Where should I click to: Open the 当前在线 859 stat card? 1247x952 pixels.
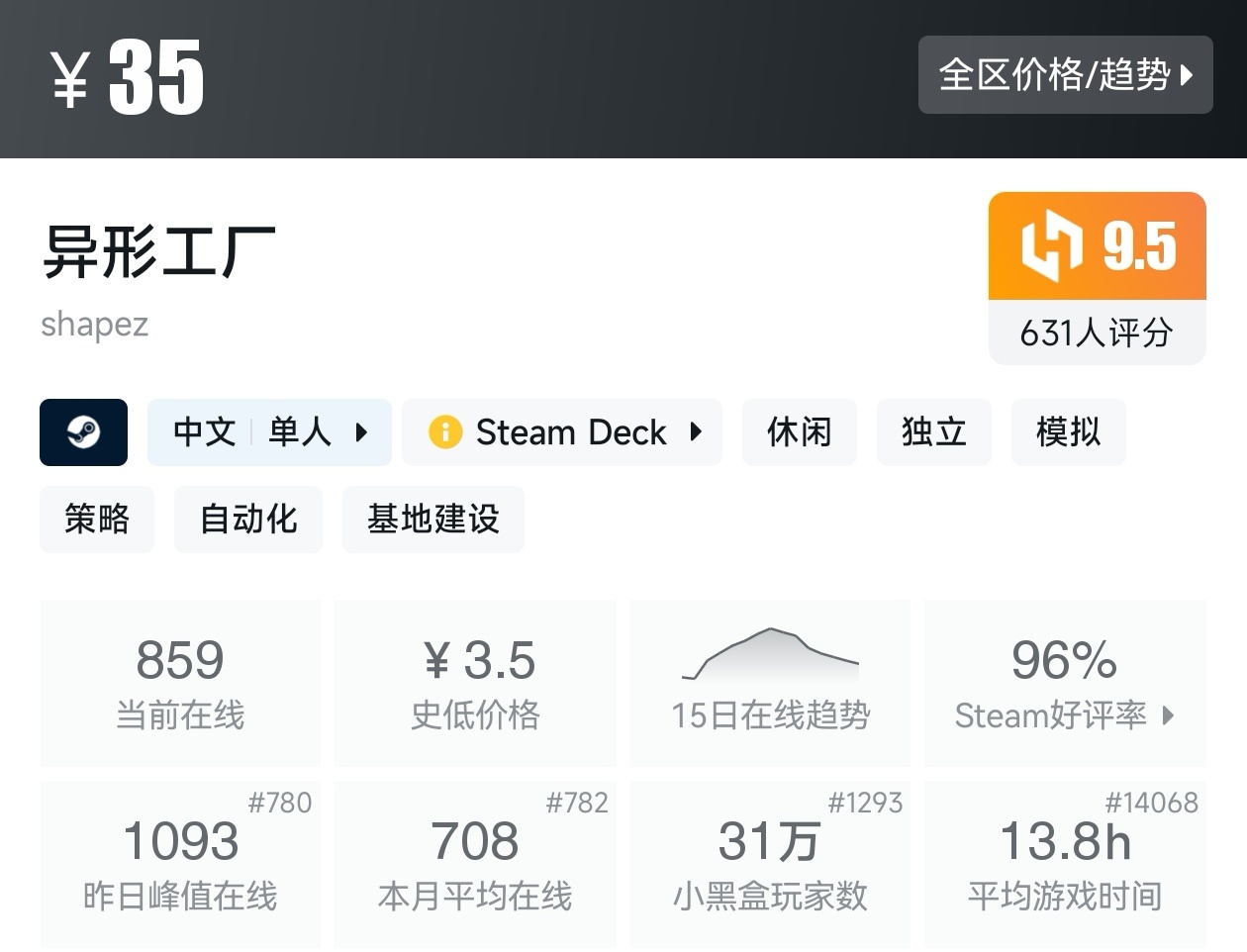pyautogui.click(x=180, y=683)
